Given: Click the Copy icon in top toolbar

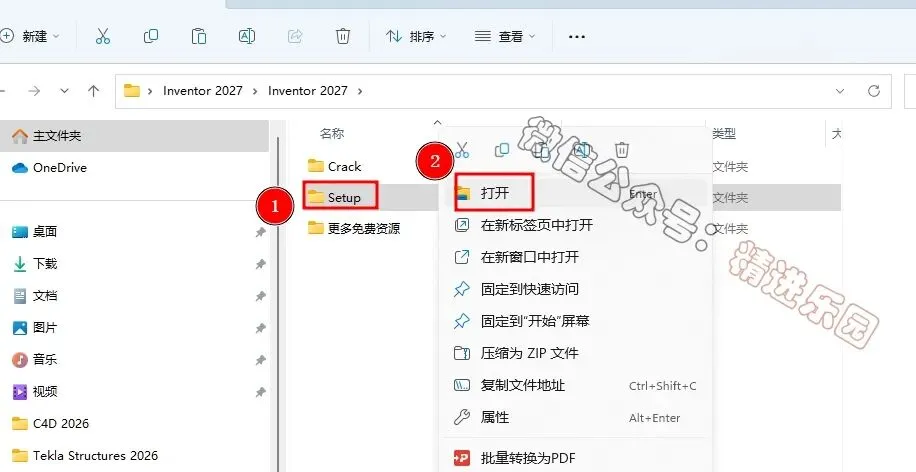Looking at the screenshot, I should click(151, 36).
